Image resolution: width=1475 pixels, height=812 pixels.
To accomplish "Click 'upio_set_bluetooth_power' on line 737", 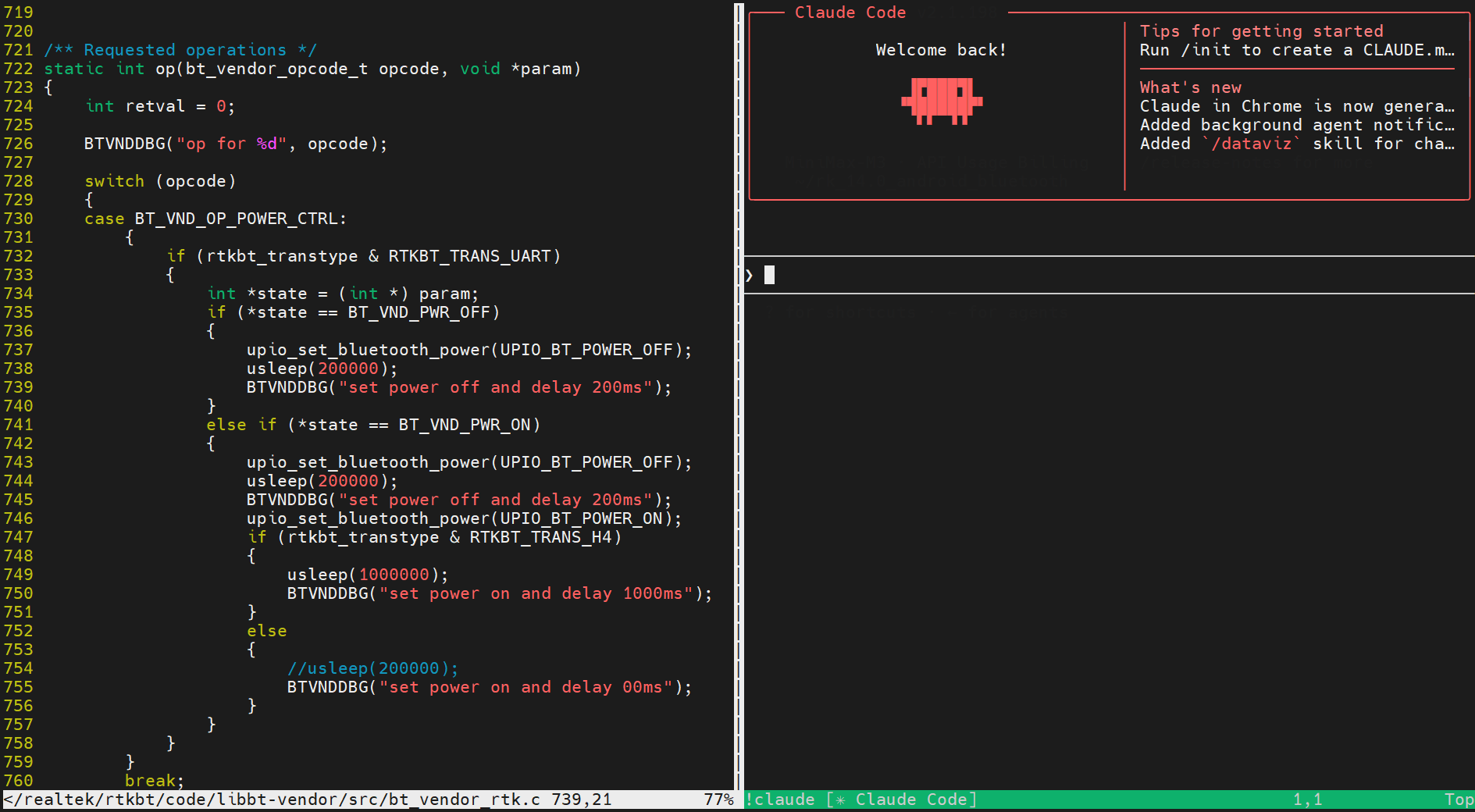I will [x=368, y=350].
